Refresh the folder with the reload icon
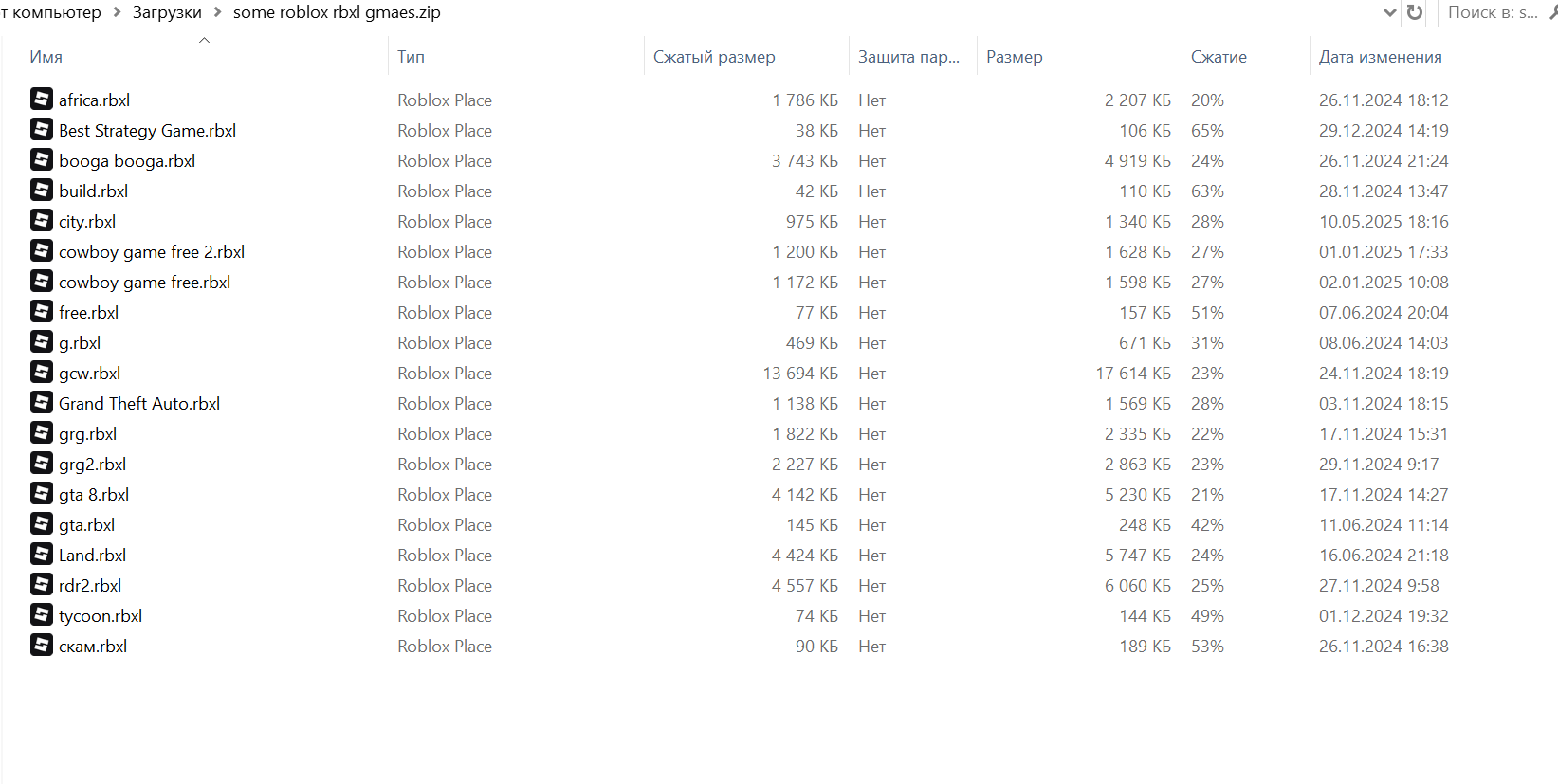Viewport: 1558px width, 784px height. (x=1415, y=12)
